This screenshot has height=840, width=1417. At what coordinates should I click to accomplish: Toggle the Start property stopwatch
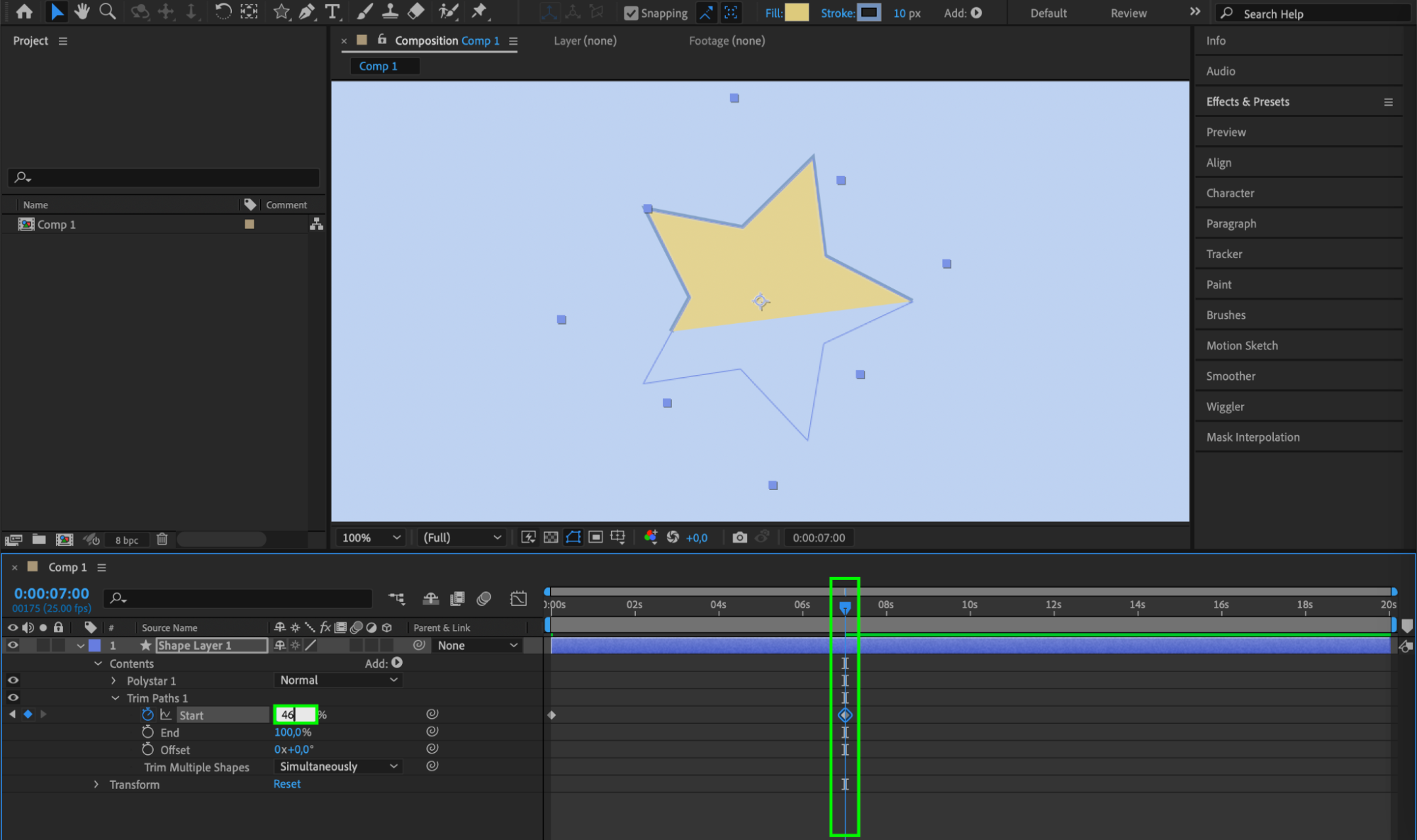coord(147,715)
